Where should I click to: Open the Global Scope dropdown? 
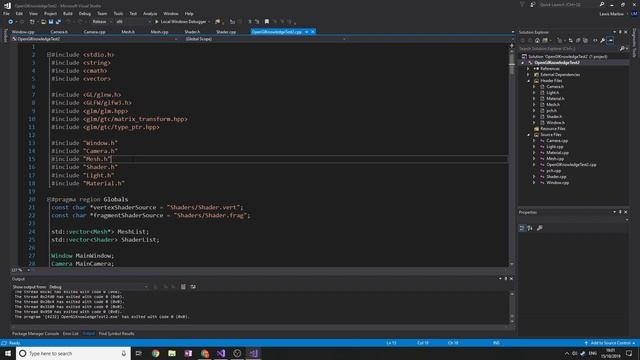(266, 39)
